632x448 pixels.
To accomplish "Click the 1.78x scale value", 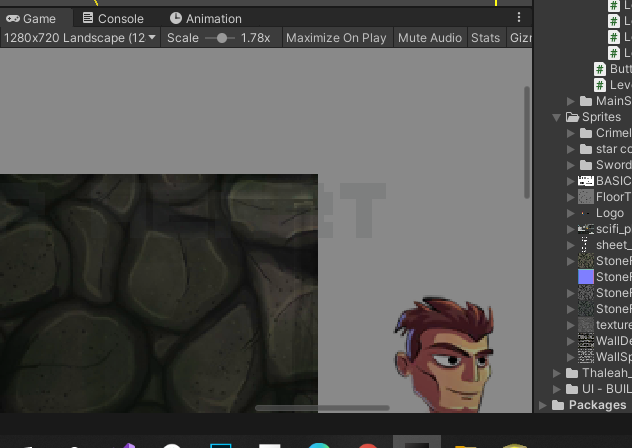I will point(255,38).
